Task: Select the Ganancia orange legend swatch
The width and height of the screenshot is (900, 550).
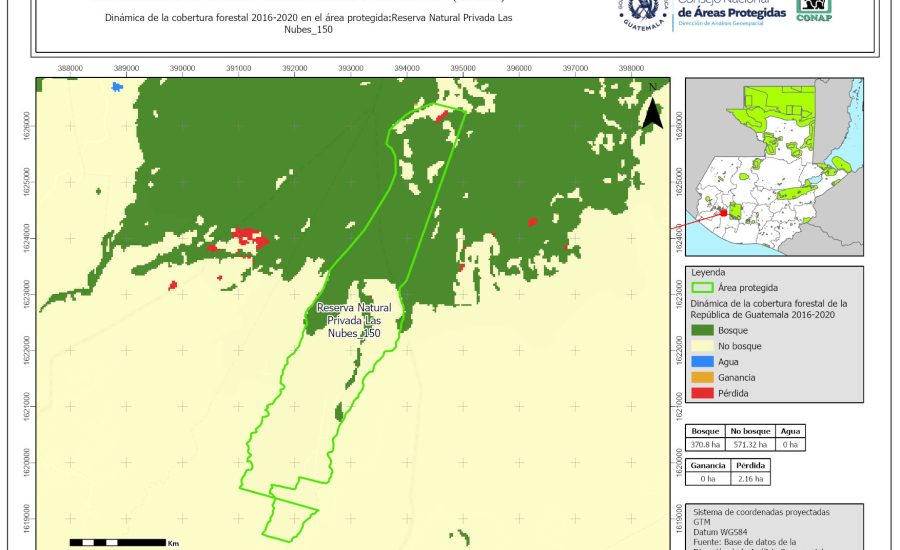Action: [702, 377]
